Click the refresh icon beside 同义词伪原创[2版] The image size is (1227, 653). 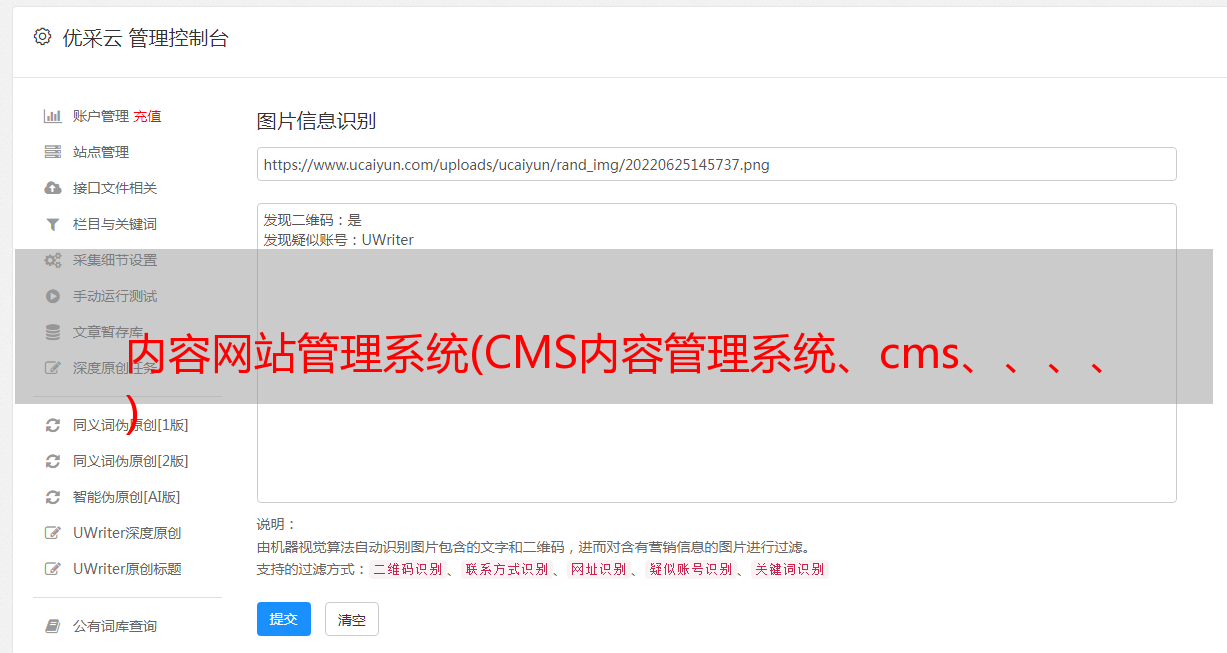pyautogui.click(x=53, y=461)
